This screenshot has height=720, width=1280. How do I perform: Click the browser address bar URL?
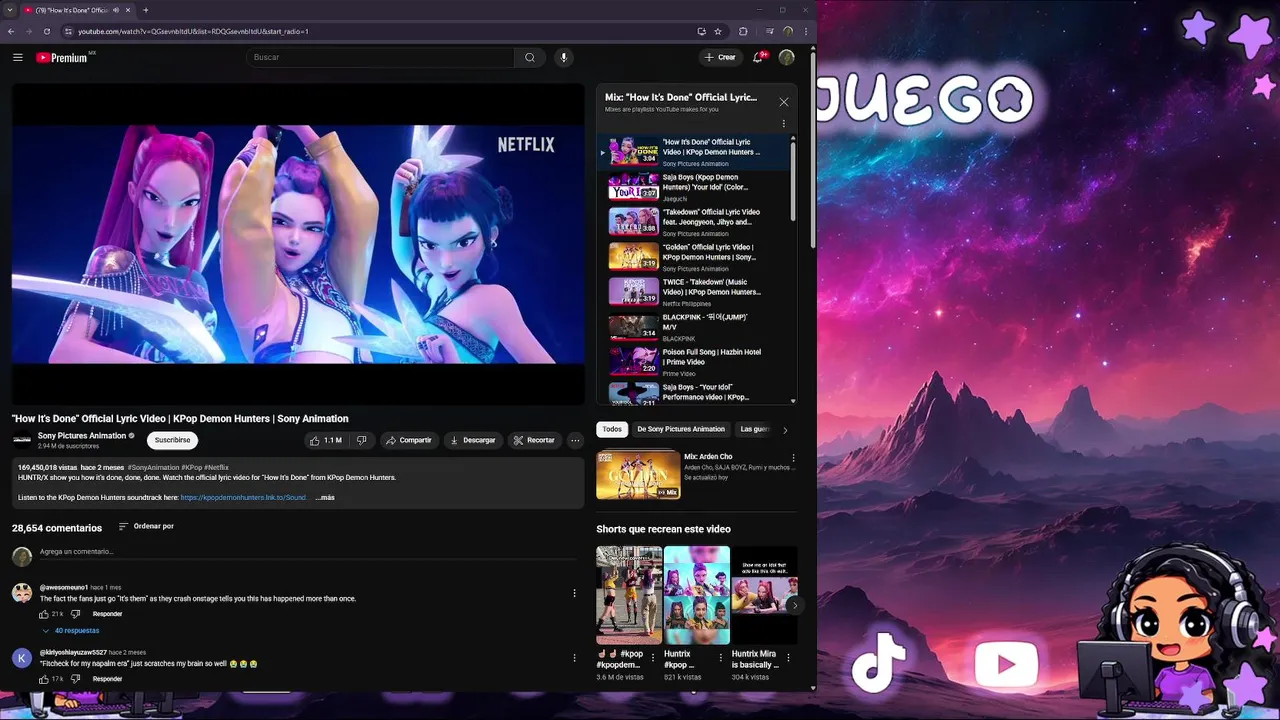click(193, 31)
